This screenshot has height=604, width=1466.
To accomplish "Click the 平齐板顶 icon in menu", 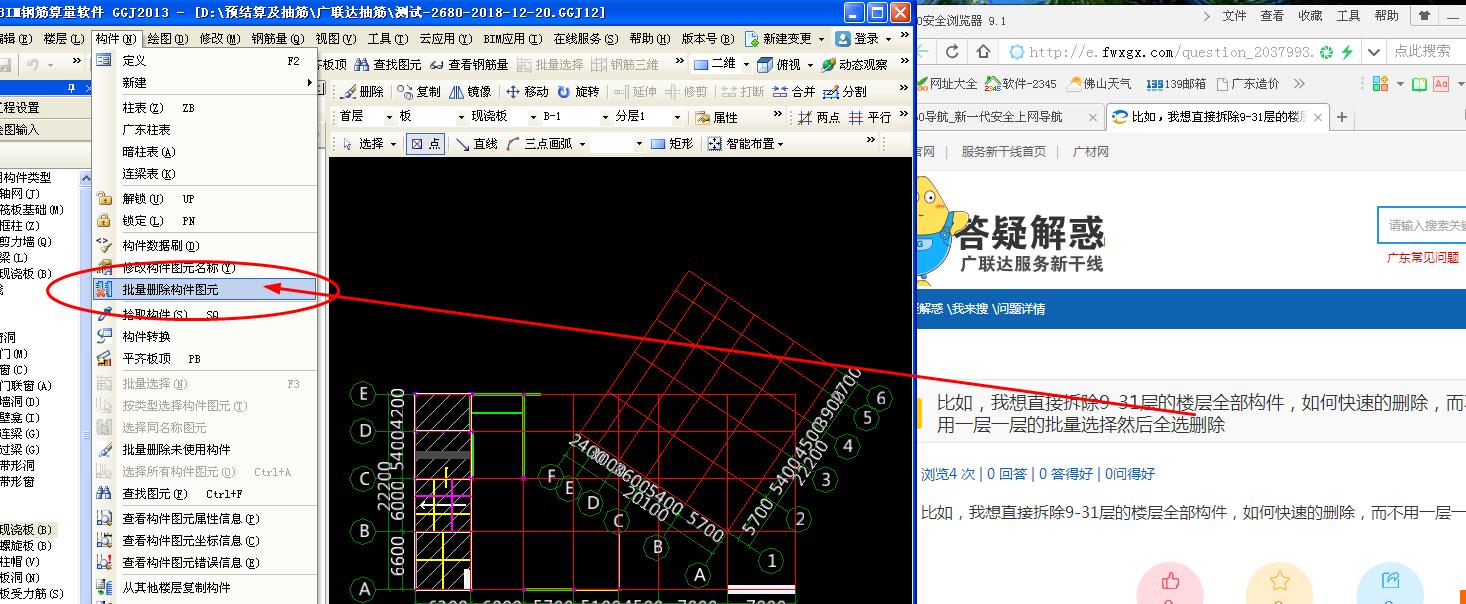I will coord(104,358).
